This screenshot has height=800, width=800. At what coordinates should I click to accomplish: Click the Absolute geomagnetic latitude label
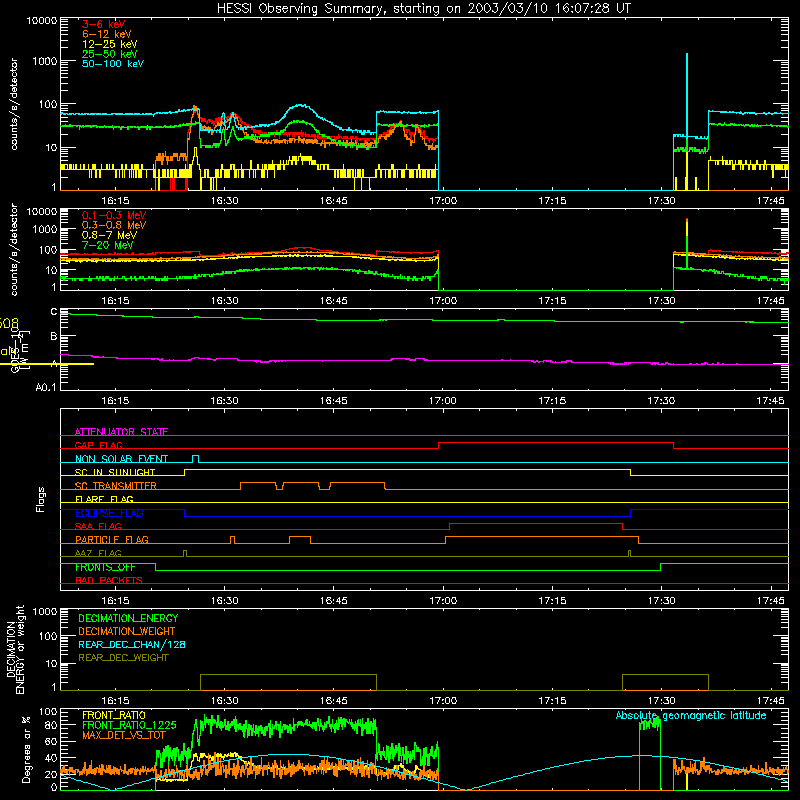[691, 715]
